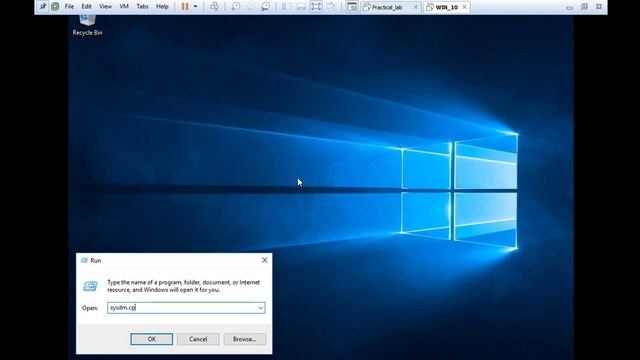Screen dimensions: 640x360
Task: Enter full screen mode icon
Action: pos(316,7)
